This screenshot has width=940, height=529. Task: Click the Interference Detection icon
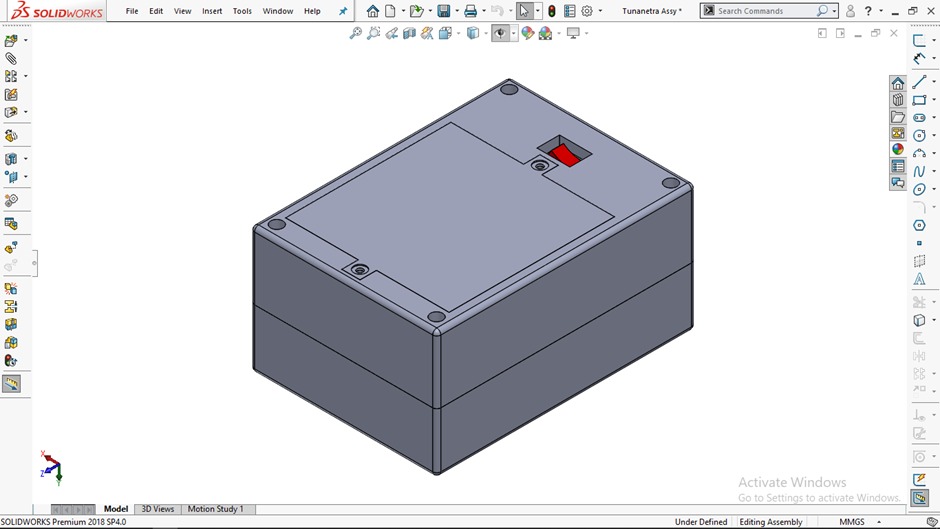[11, 288]
